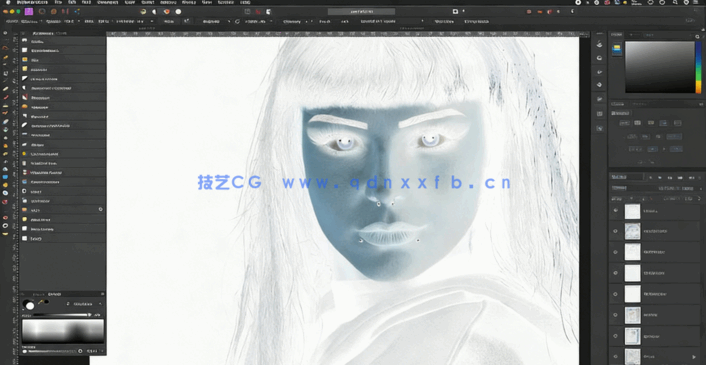Click the third icon in the right vertical icon strip
Screen dimensions: 706x365
click(599, 72)
